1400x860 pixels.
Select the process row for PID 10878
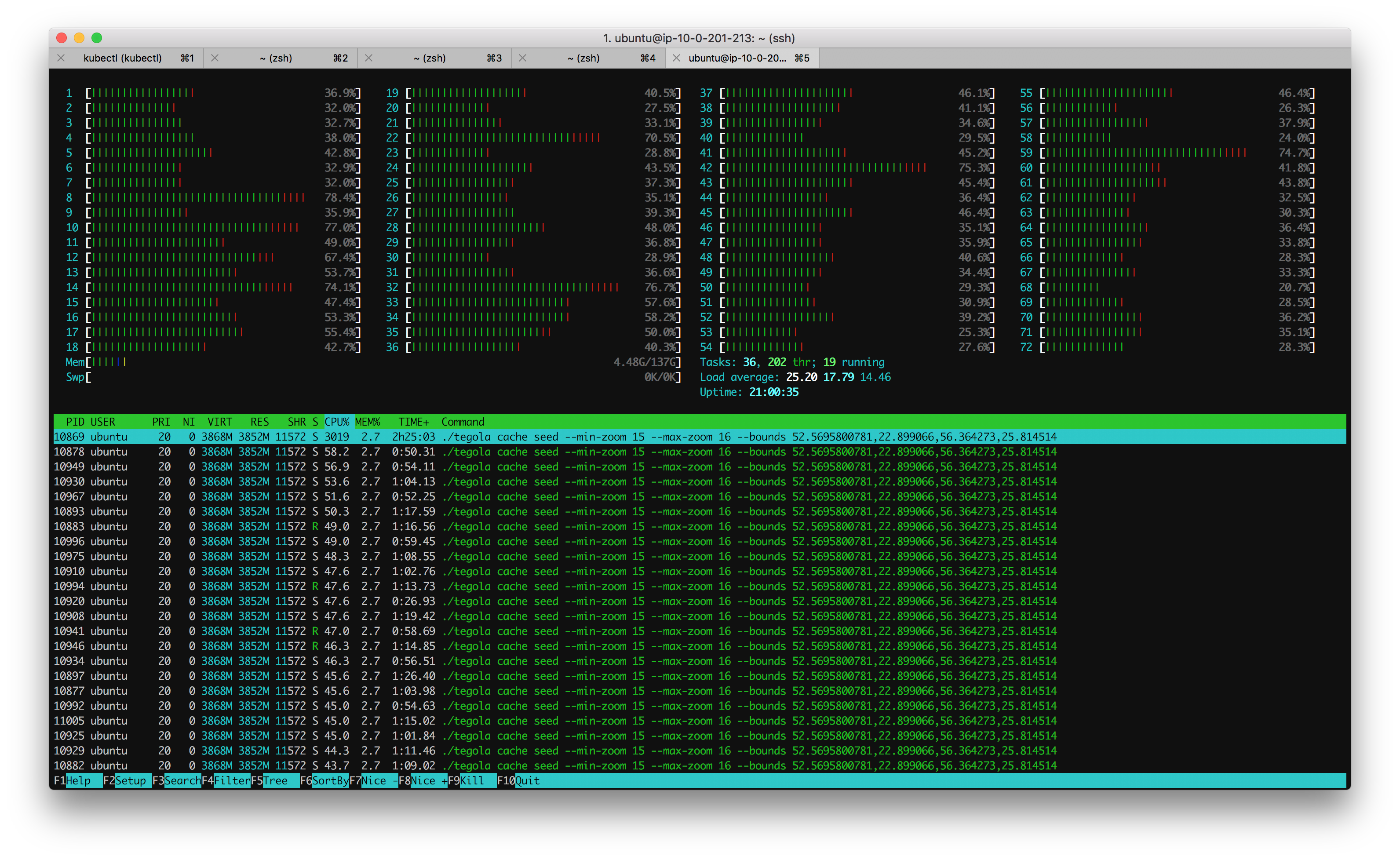(341, 451)
